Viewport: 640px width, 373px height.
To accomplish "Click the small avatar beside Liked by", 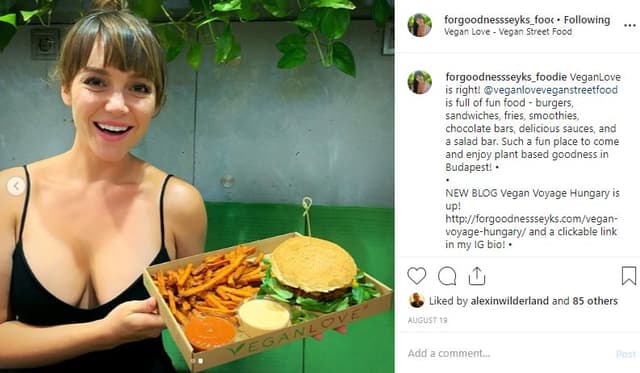I will coord(416,300).
